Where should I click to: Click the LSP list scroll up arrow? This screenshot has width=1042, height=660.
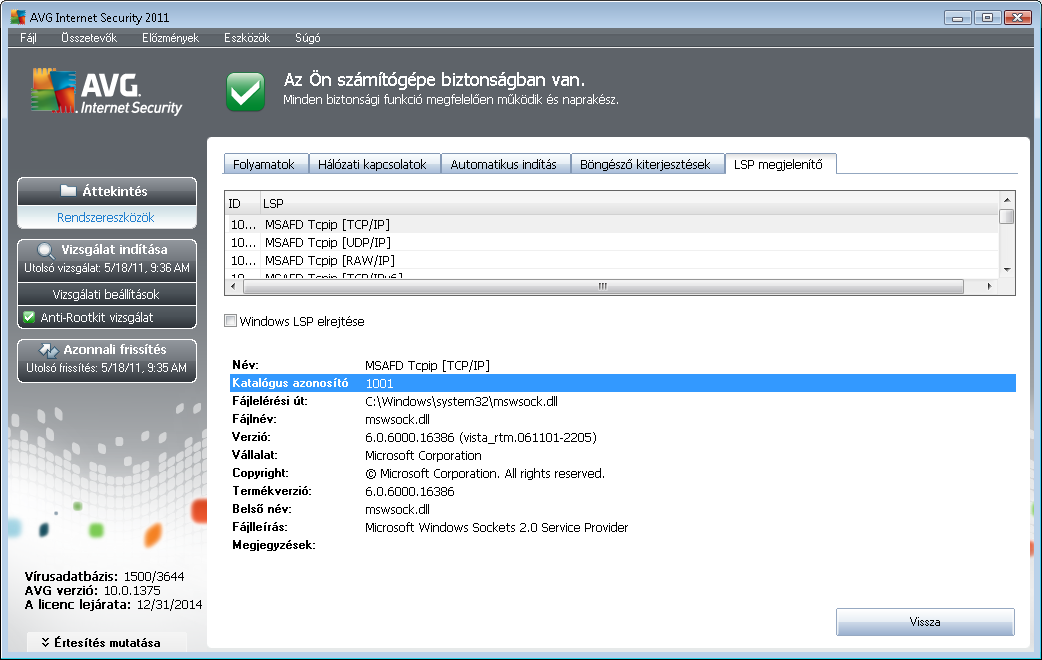1007,199
